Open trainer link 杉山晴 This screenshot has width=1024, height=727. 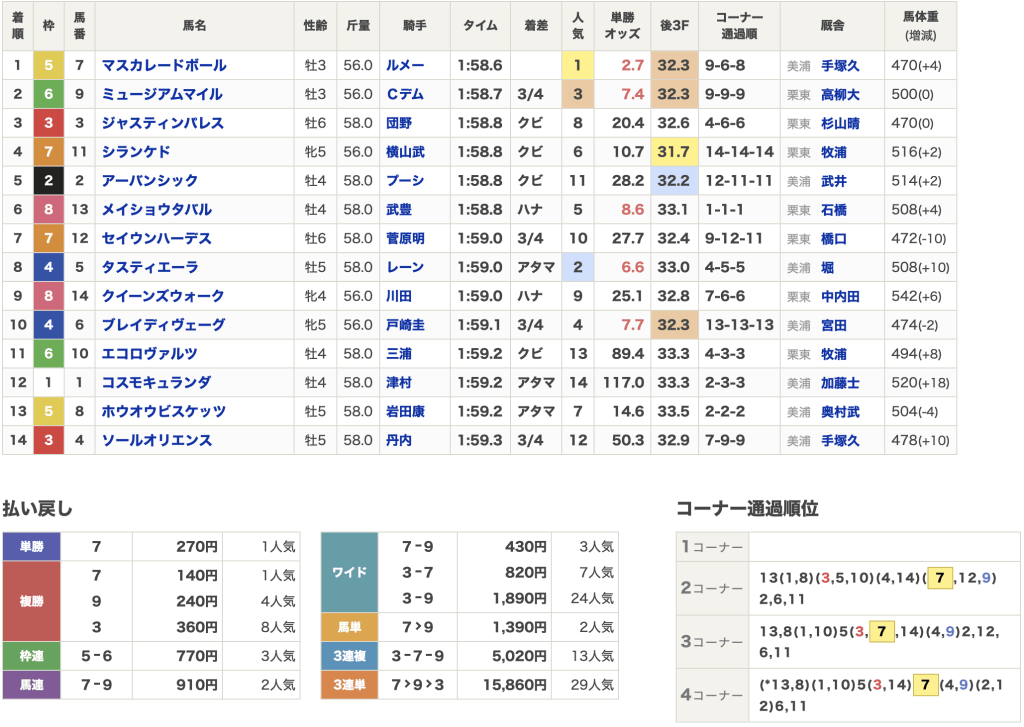840,123
